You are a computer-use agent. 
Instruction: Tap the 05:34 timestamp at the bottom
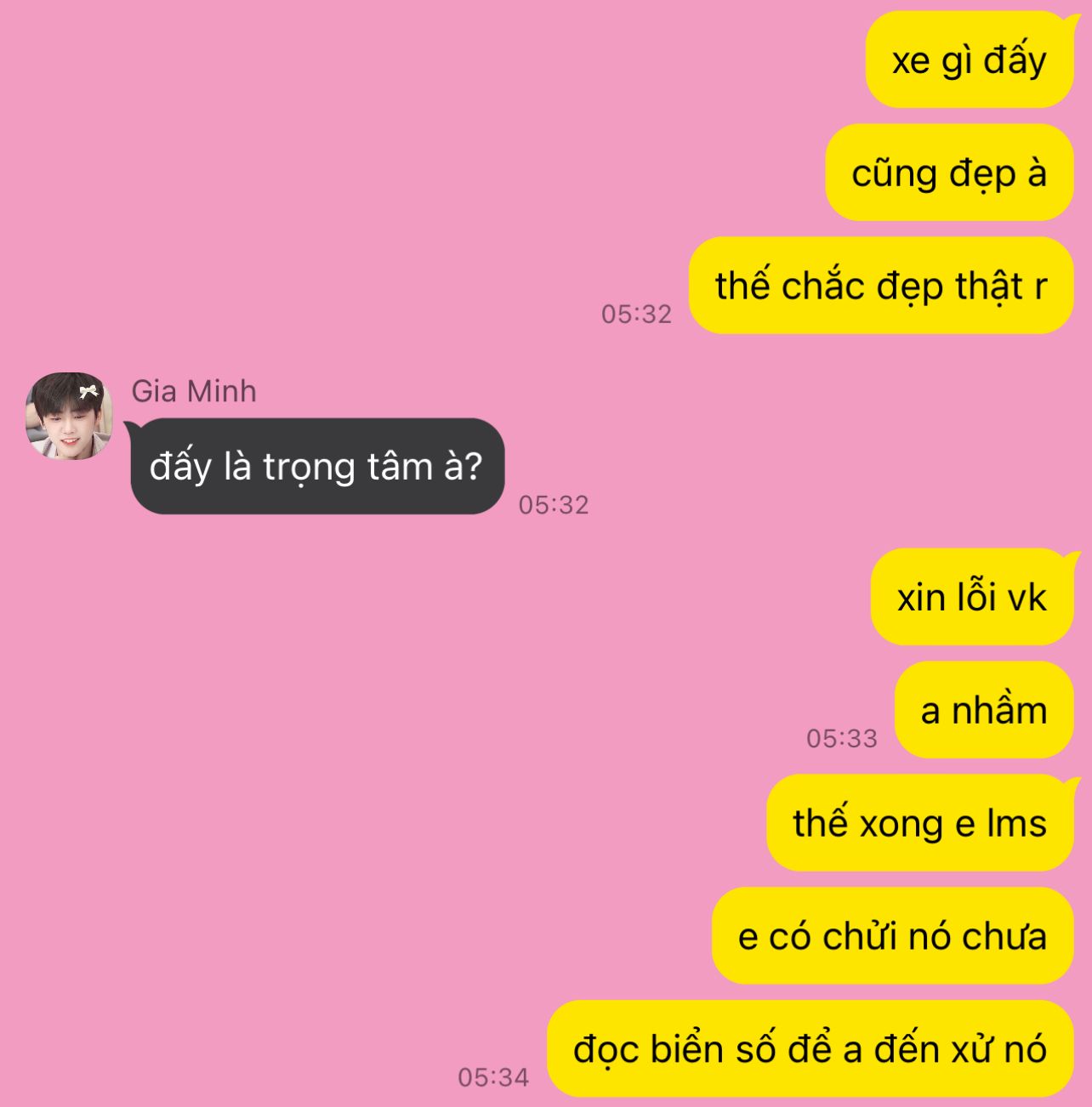tap(493, 1077)
